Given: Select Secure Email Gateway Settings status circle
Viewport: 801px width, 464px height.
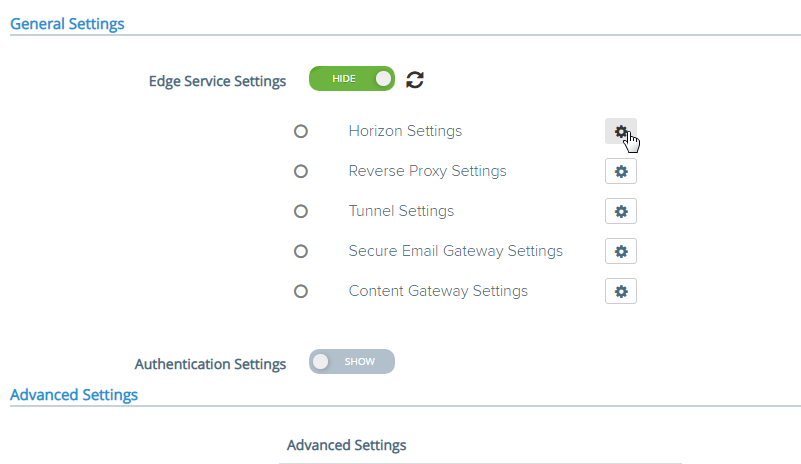Looking at the screenshot, I should pos(301,251).
